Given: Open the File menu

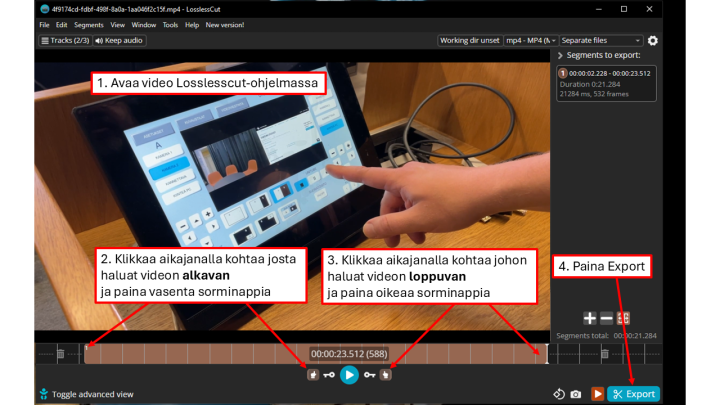Looking at the screenshot, I should tap(44, 25).
